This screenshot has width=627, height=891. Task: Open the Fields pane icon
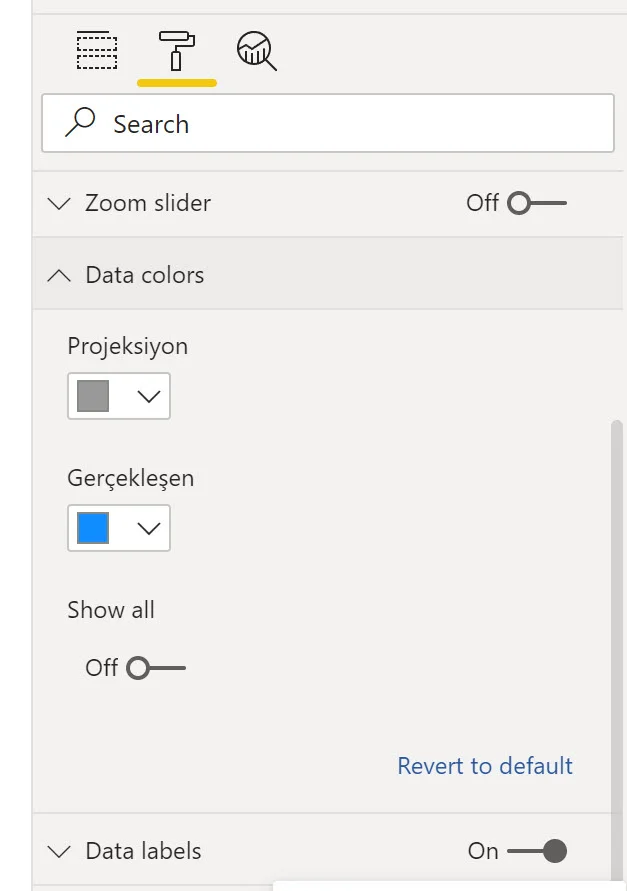tap(97, 50)
